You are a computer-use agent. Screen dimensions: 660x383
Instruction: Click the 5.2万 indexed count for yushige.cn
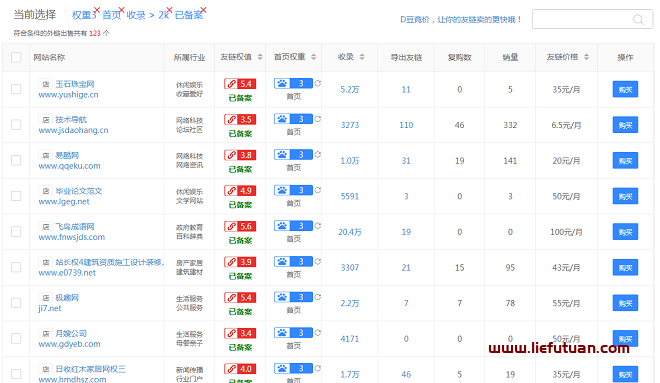(350, 89)
